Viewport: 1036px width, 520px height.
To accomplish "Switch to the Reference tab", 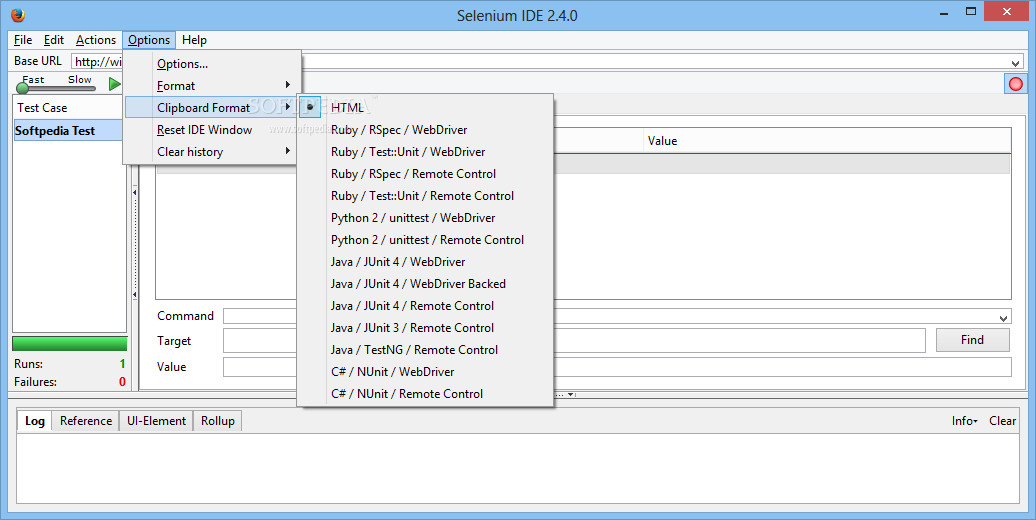I will click(86, 421).
